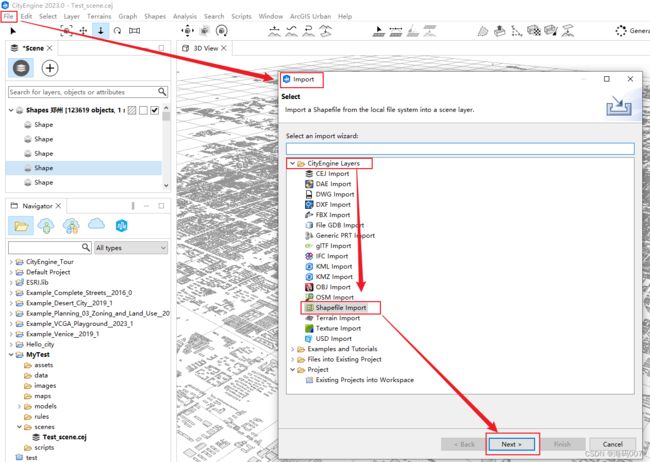Click the group cloud icon in Navigator
This screenshot has width=650, height=462.
pyautogui.click(x=71, y=226)
